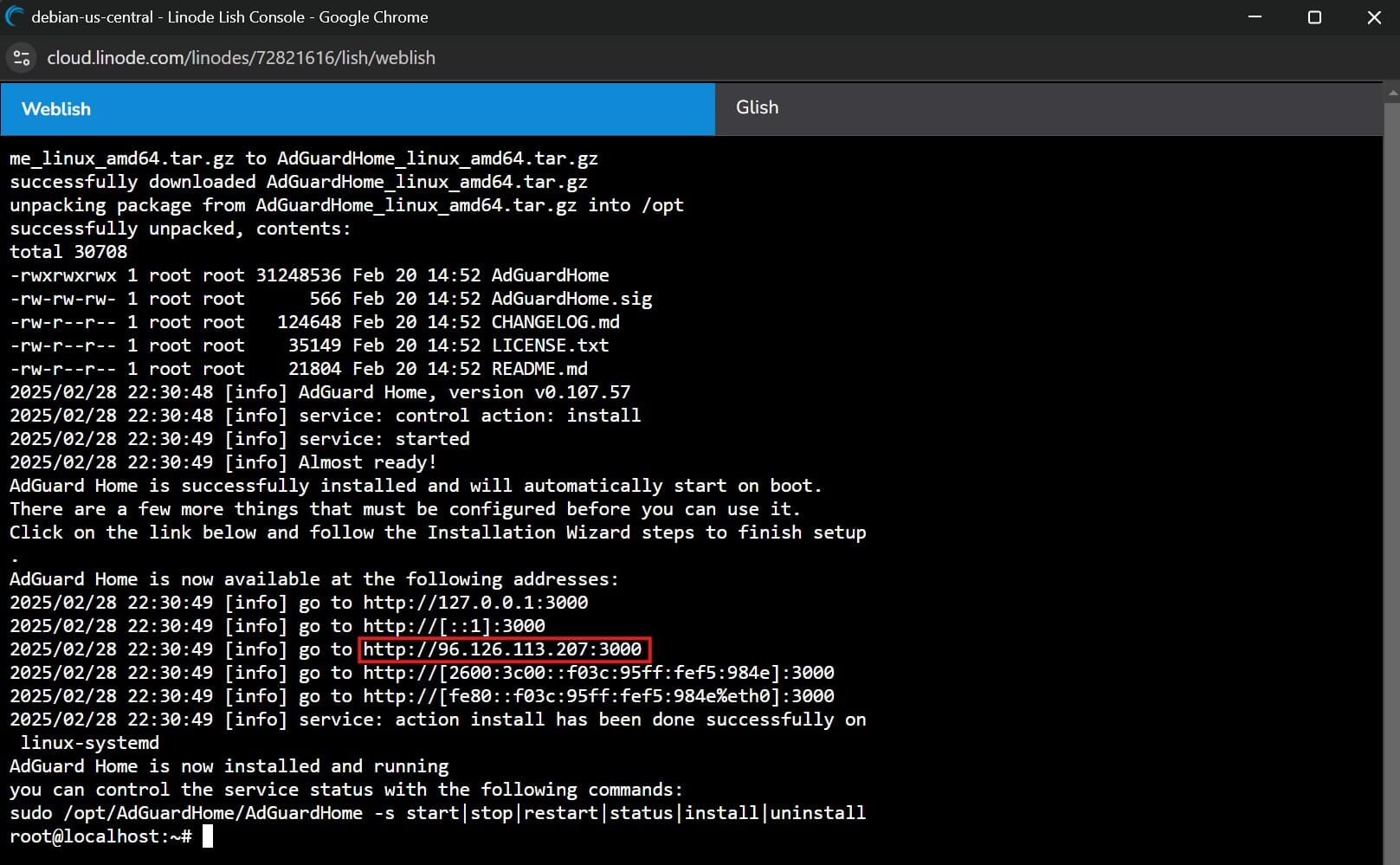Click the AdGuard Home version info line

pos(320,392)
